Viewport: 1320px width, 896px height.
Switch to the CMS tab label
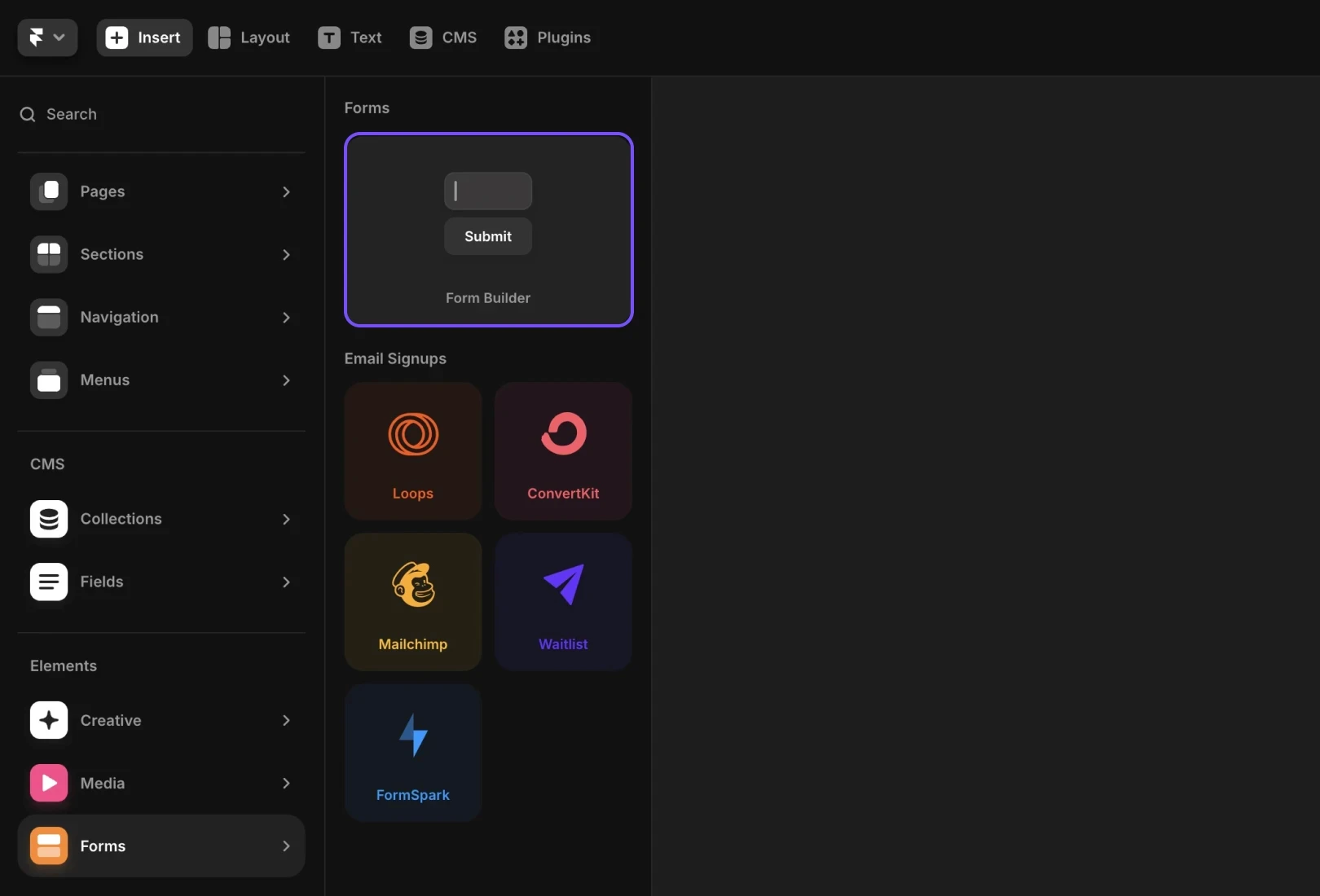pos(460,37)
